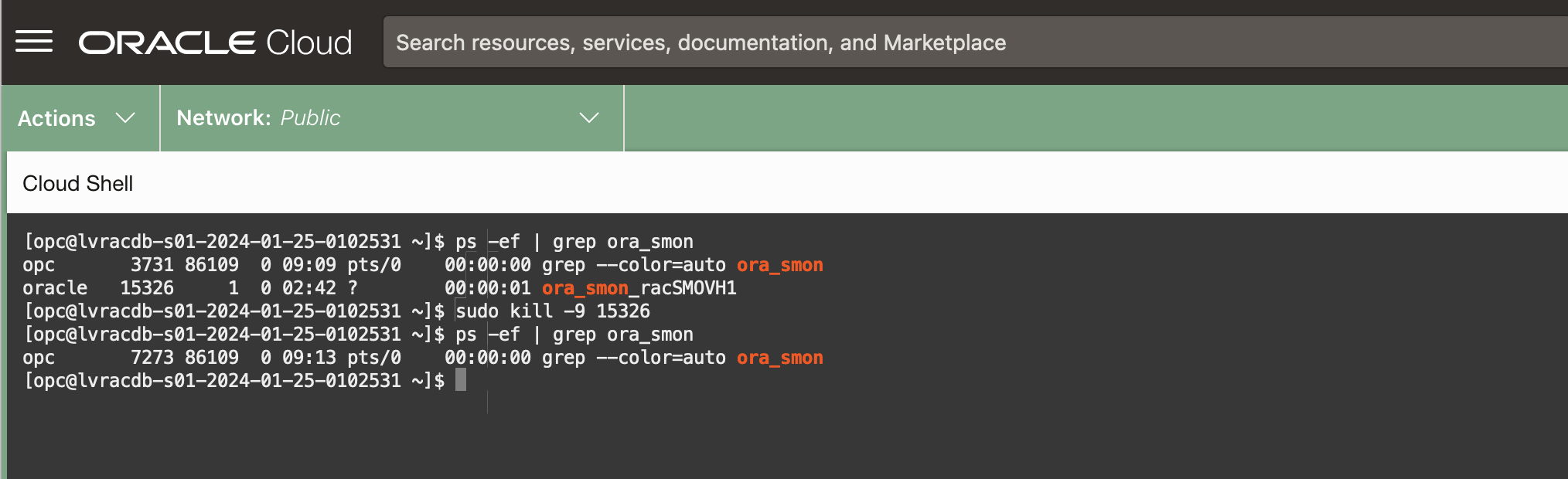Click the 09:13 timestamp in grep output

tap(309, 358)
